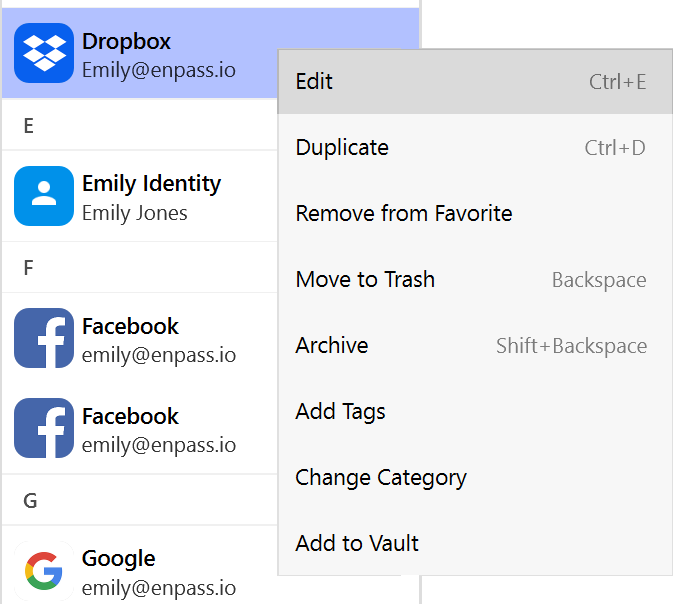Image resolution: width=682 pixels, height=604 pixels.
Task: Click the Ctrl+E shortcut label
Action: coord(618,82)
